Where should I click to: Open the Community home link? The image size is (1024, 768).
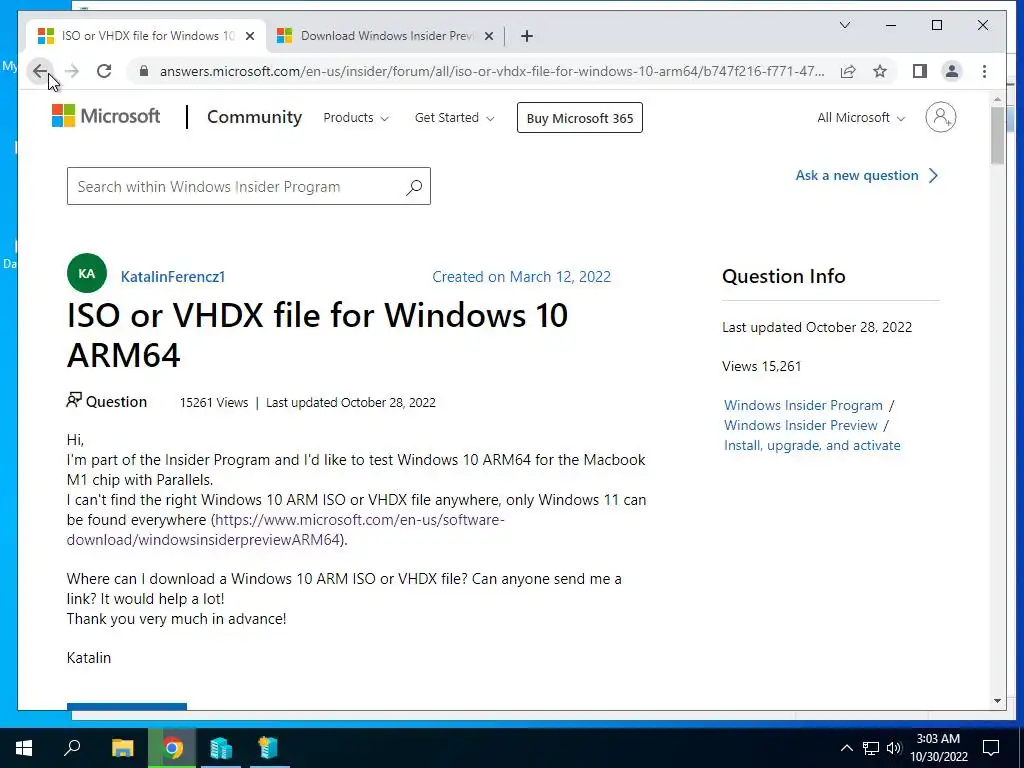(254, 117)
